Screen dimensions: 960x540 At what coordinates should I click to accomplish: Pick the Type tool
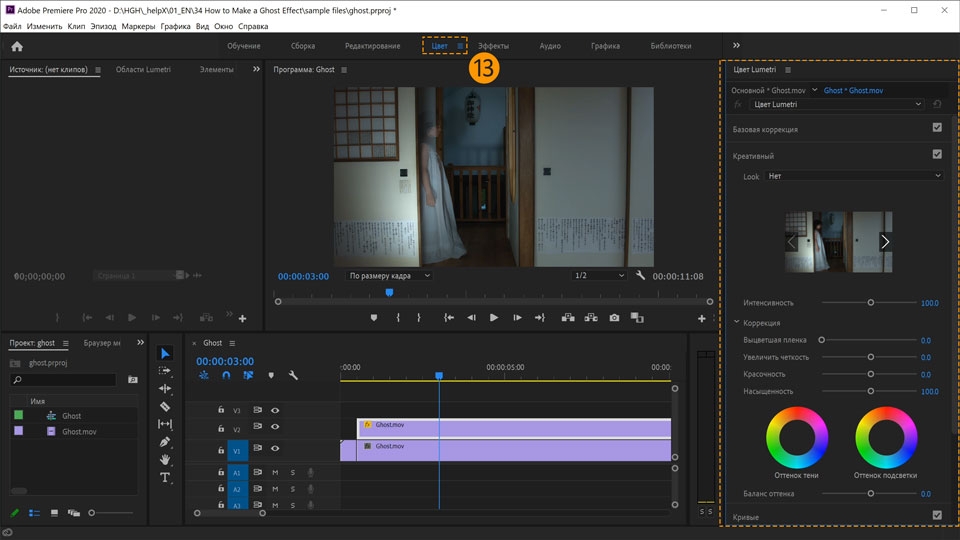(x=165, y=478)
